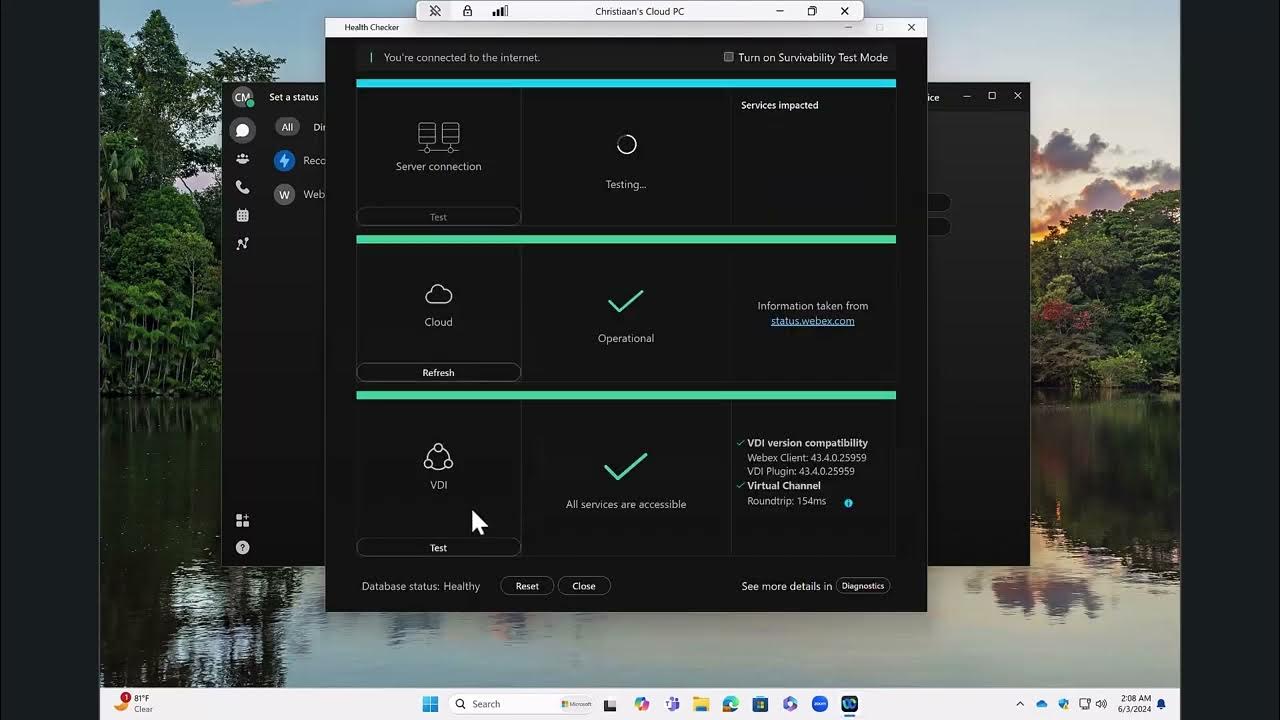Click the Roundtrip info icon
This screenshot has width=1280, height=720.
[x=848, y=503]
